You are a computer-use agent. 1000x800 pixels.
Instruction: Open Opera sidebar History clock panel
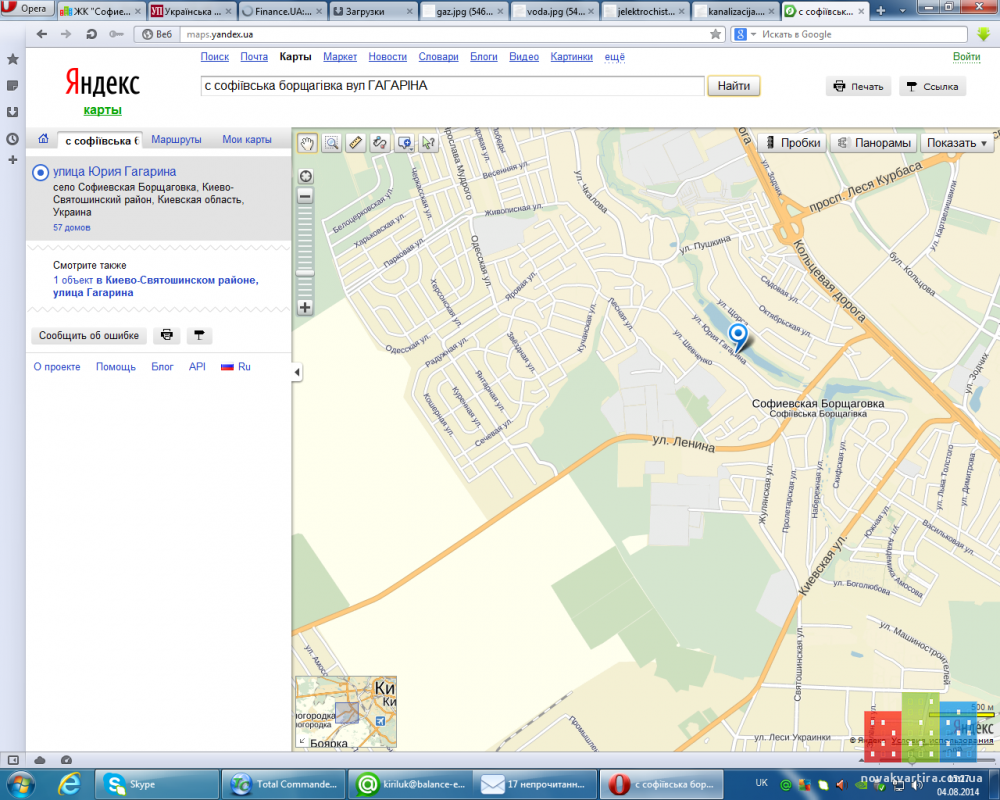coord(12,138)
